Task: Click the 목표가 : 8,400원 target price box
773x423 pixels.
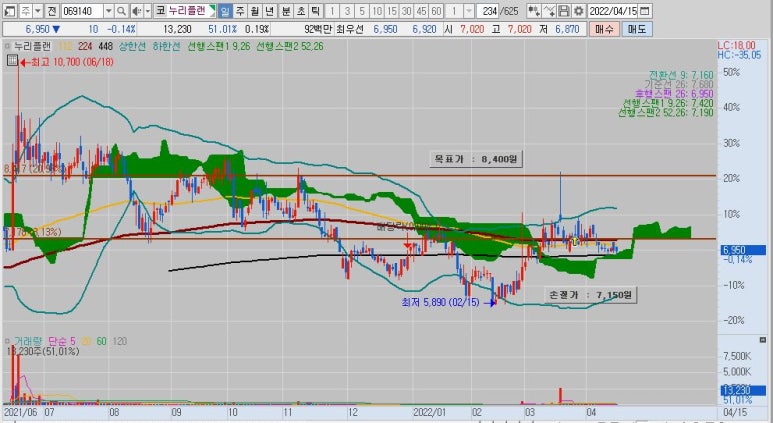Action: [476, 159]
